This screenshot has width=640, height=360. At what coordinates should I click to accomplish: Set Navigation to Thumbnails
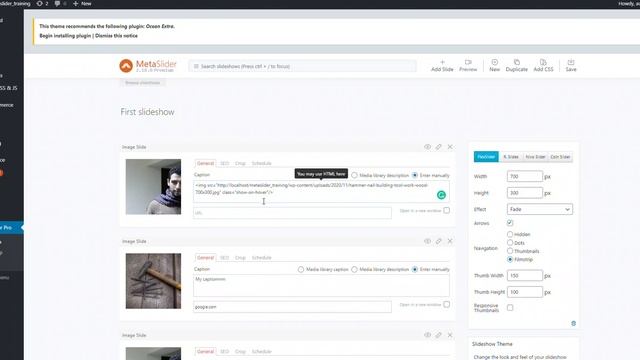coord(510,251)
